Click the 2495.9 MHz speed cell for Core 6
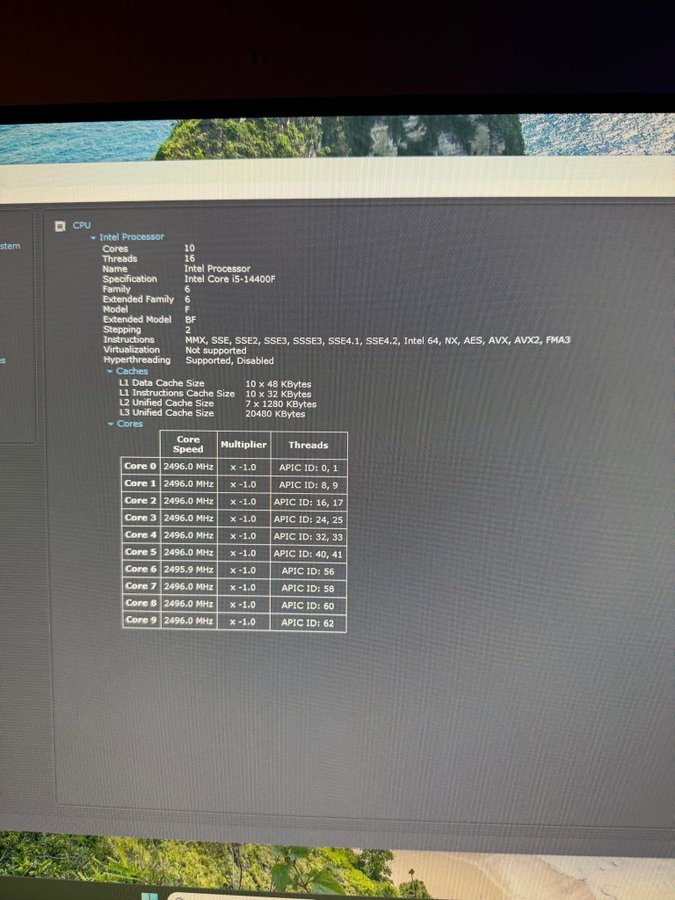 [x=188, y=569]
